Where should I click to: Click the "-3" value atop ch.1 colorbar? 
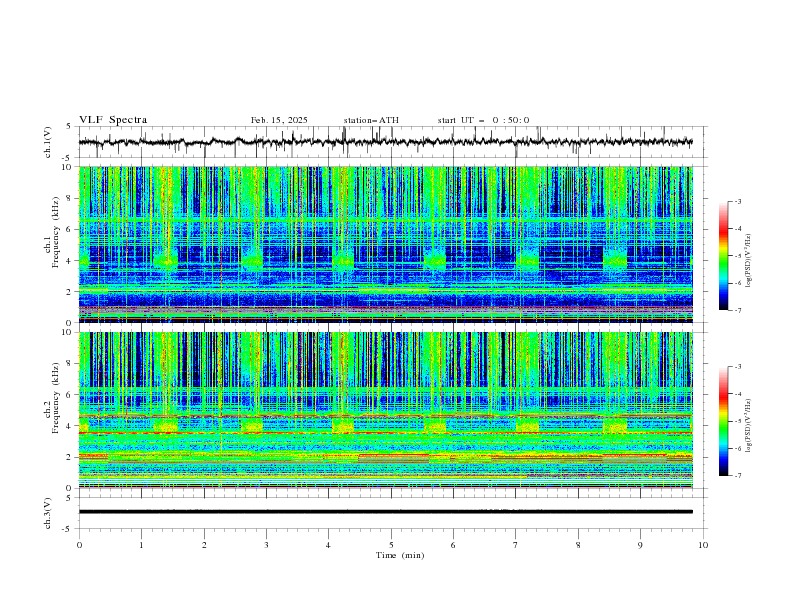738,201
